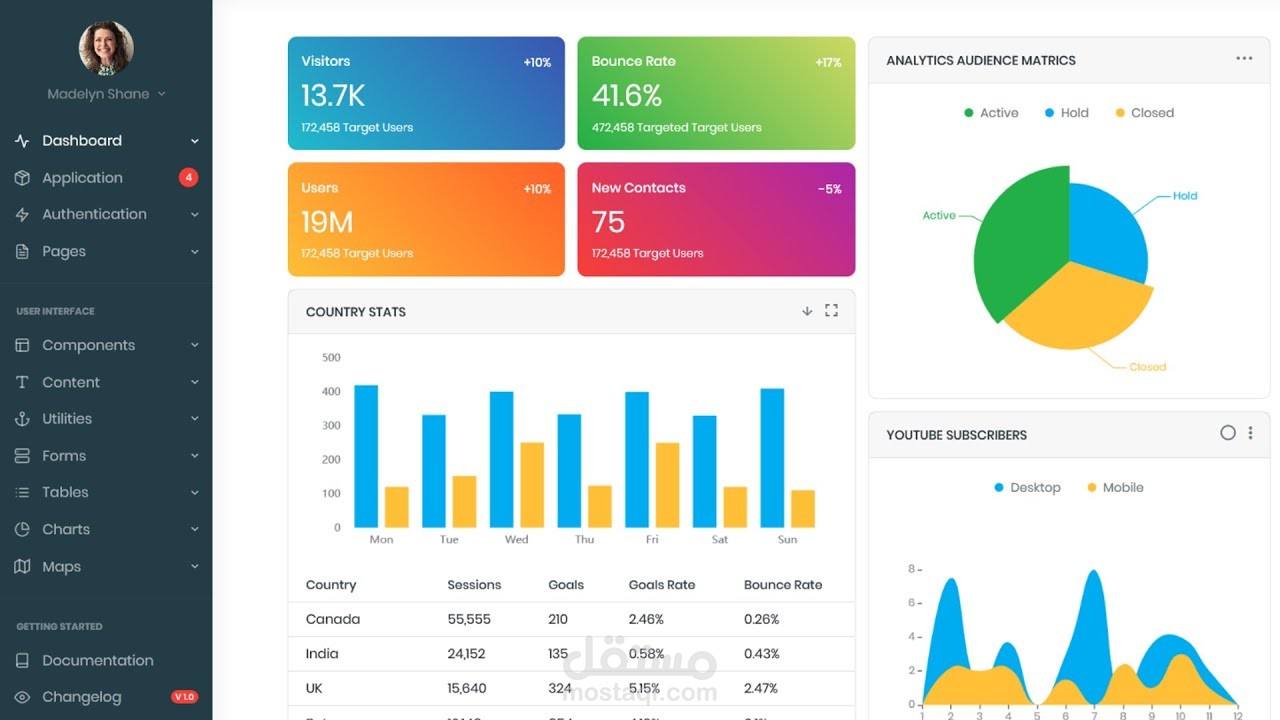The width and height of the screenshot is (1280, 720).
Task: Click Country Stats download arrow icon
Action: (x=807, y=311)
